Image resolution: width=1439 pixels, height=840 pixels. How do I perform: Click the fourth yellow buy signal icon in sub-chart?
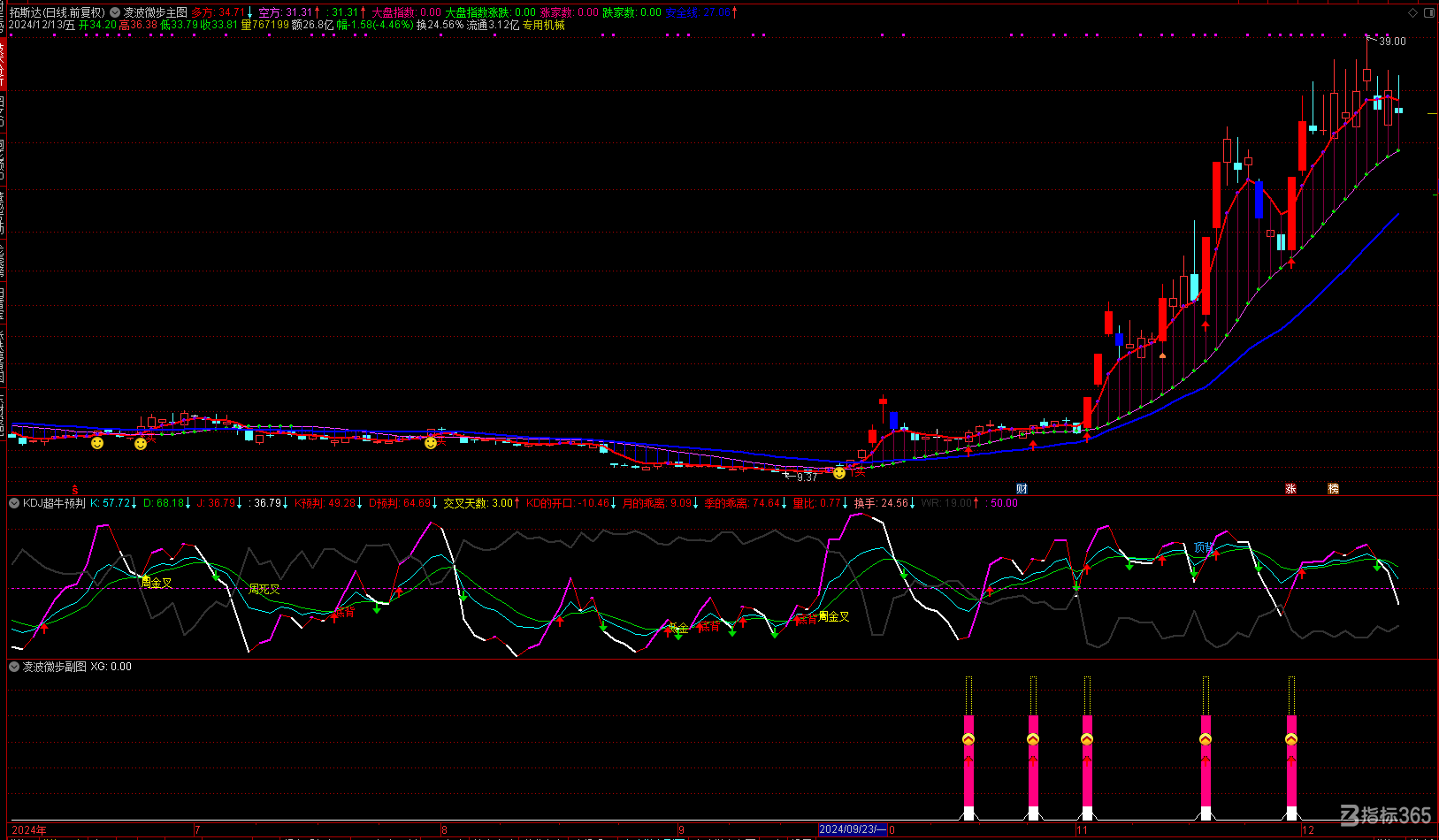pyautogui.click(x=1206, y=739)
